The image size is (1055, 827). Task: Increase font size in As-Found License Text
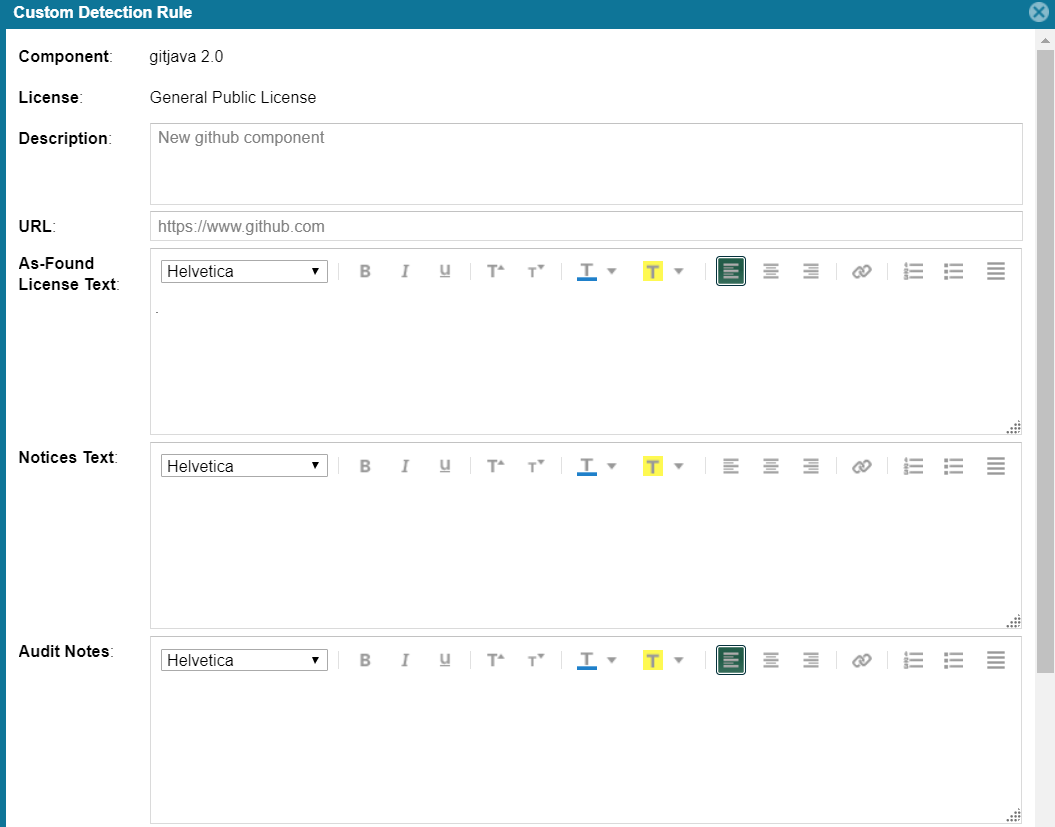(x=495, y=271)
